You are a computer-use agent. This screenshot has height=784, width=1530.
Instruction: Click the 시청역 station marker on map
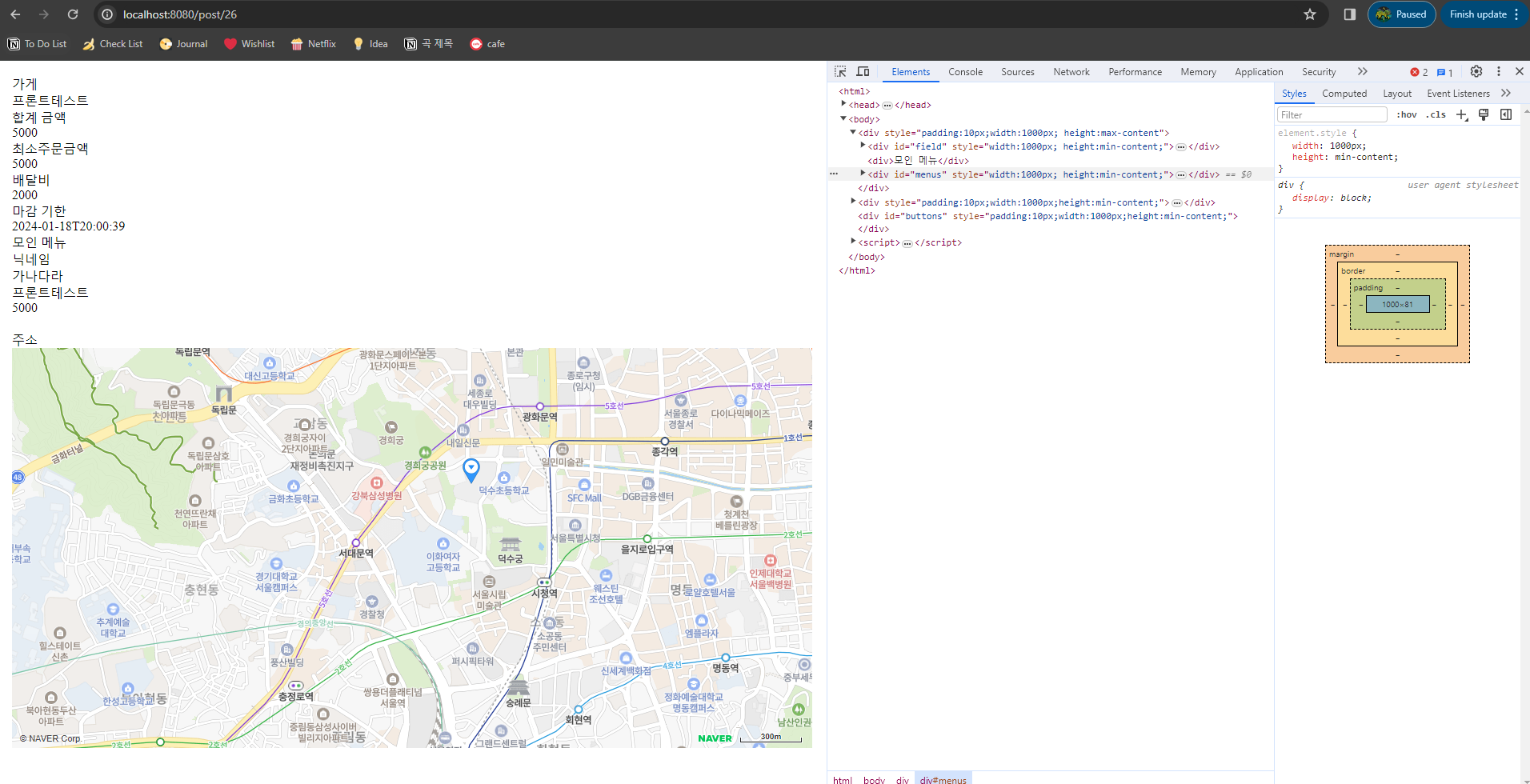coord(544,582)
